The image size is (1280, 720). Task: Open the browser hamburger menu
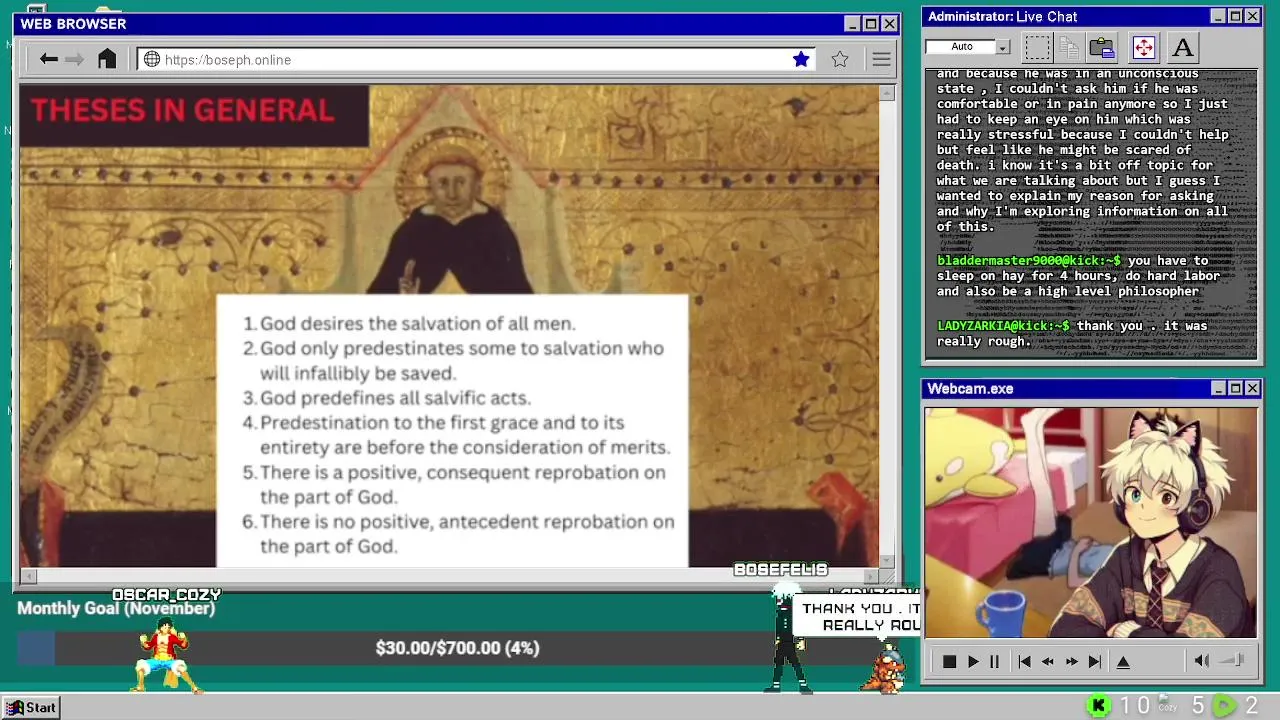(x=881, y=60)
